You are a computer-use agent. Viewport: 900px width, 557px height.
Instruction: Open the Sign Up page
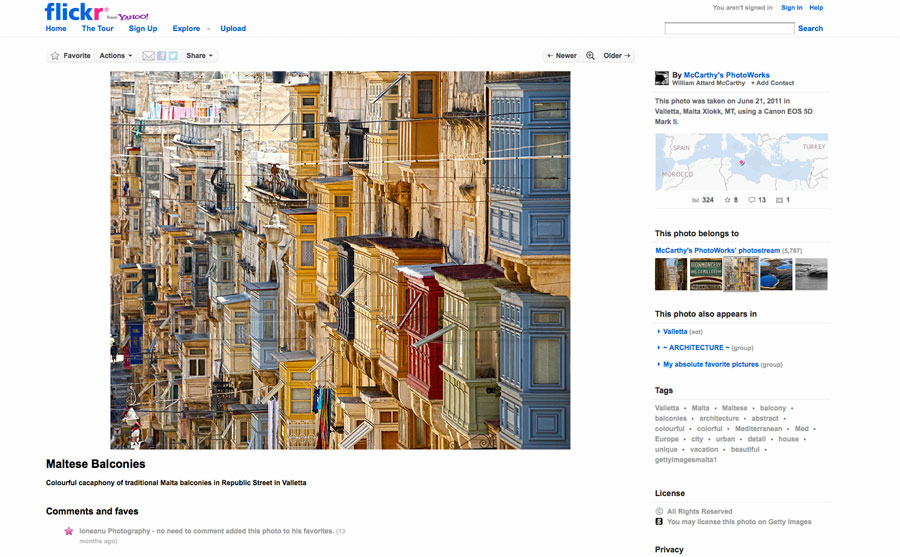tap(143, 28)
